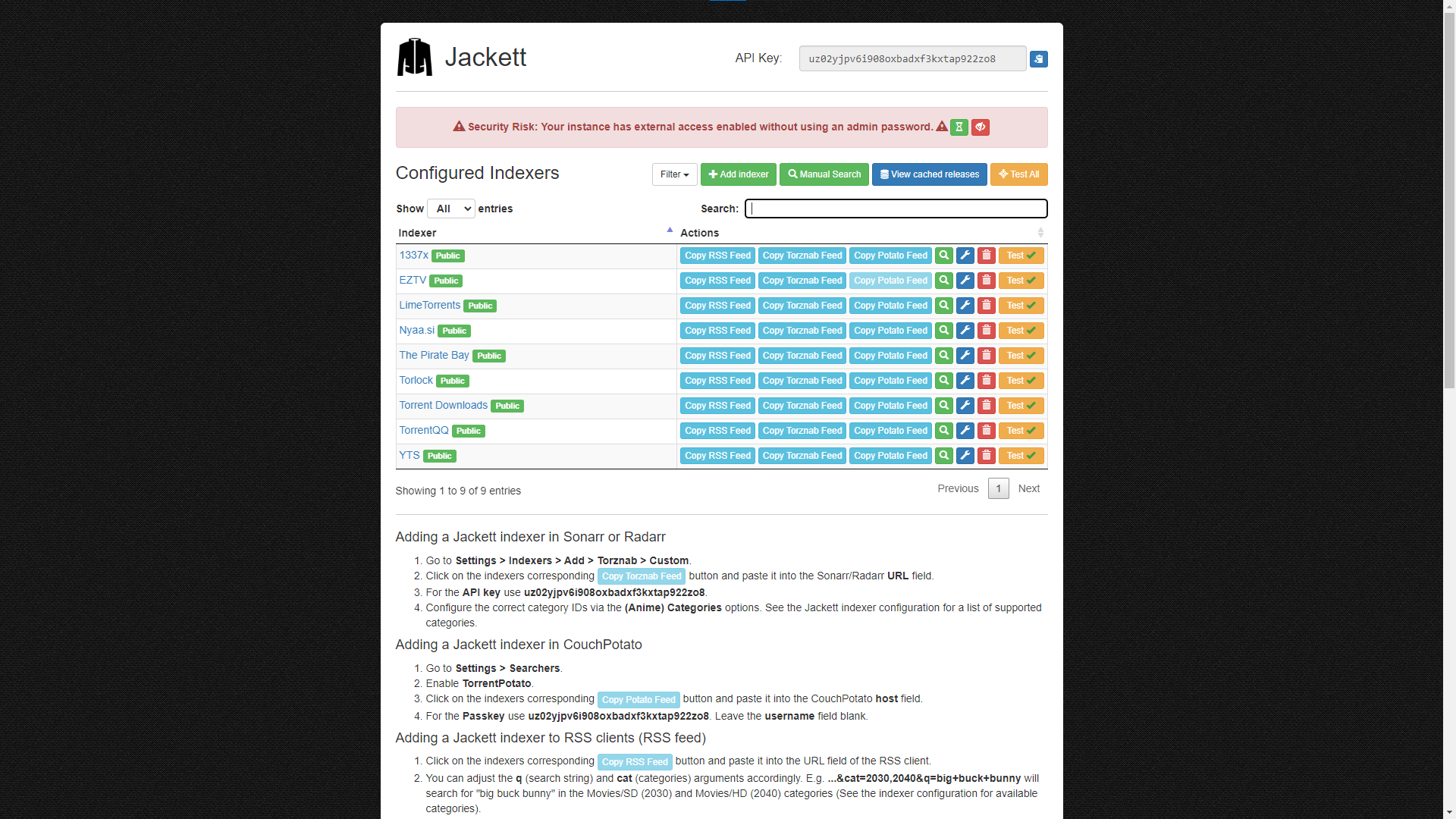Open the Show entries dropdown
Viewport: 1456px width, 819px height.
click(451, 209)
